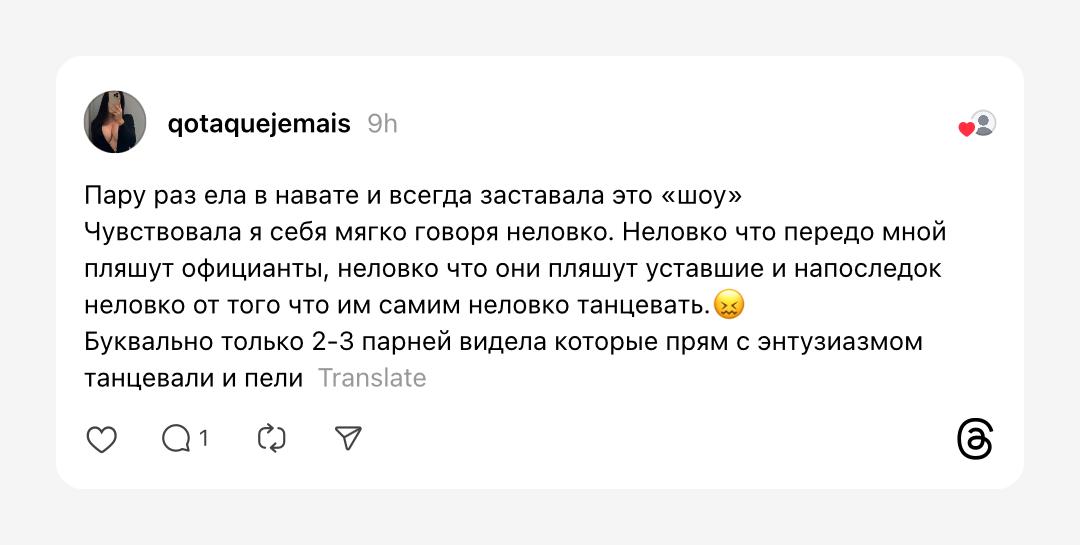Image resolution: width=1080 pixels, height=545 pixels.
Task: Open qotaquejemais profile picture
Action: (115, 122)
